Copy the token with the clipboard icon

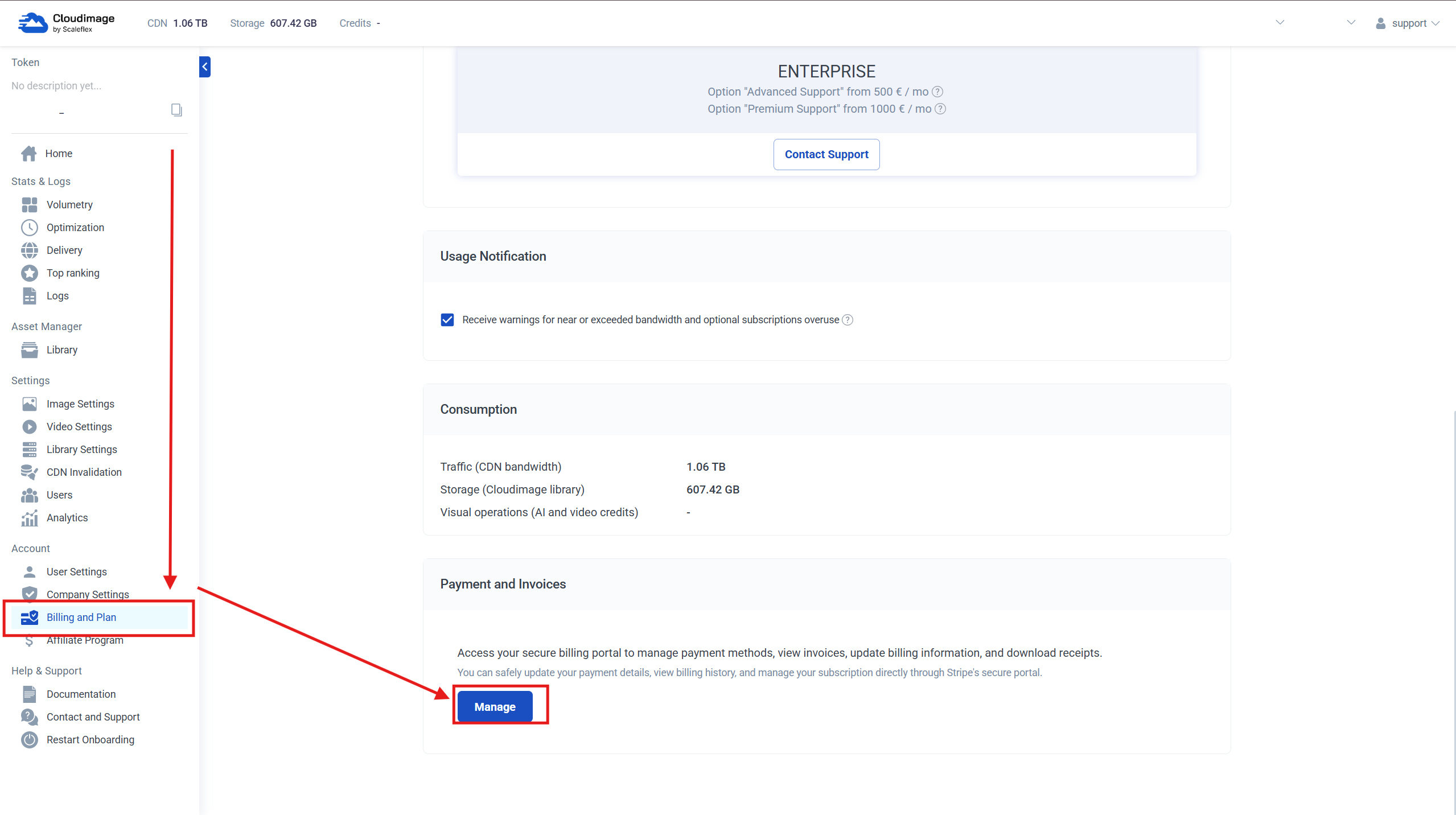pyautogui.click(x=176, y=110)
